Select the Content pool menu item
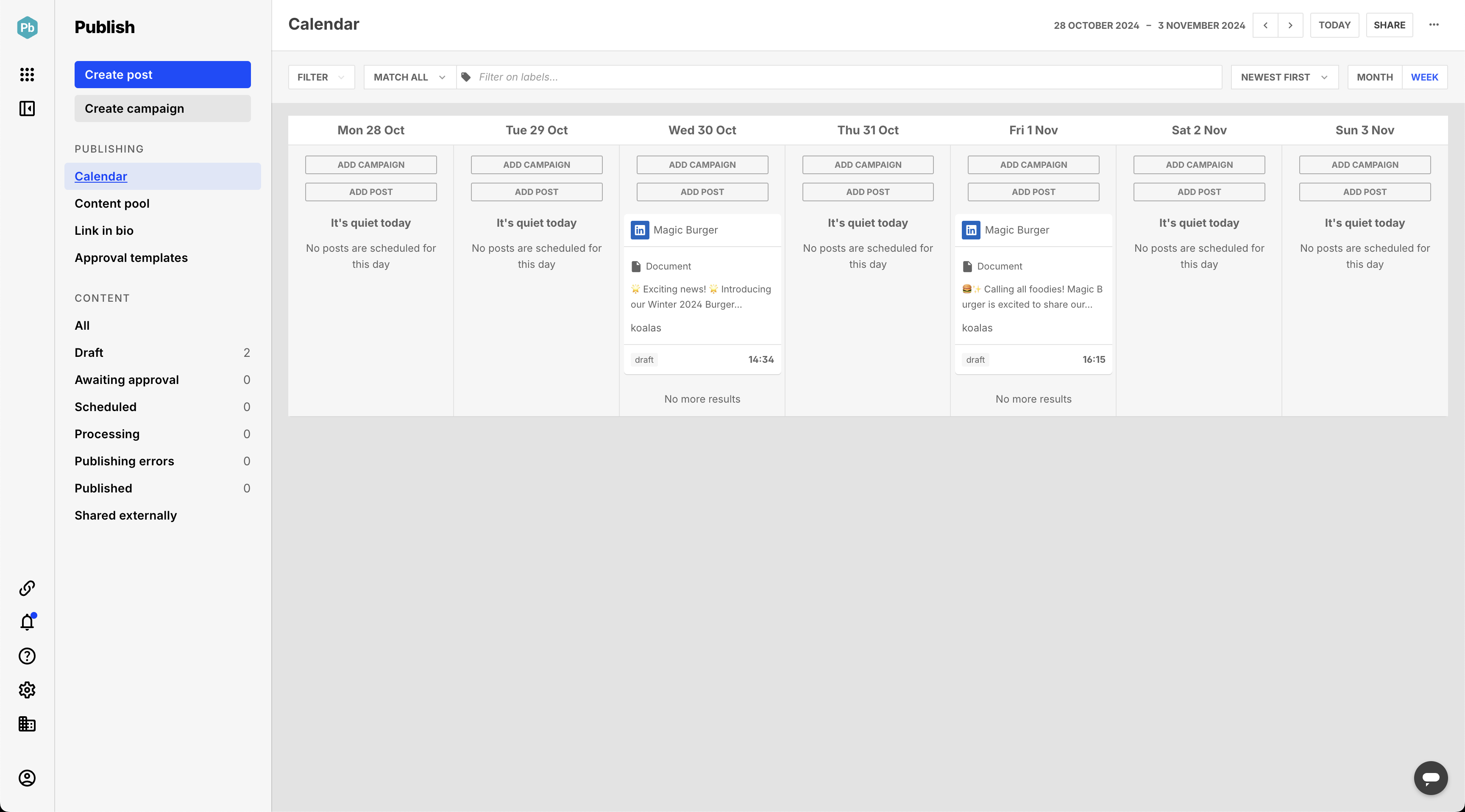The image size is (1465, 812). tap(112, 203)
